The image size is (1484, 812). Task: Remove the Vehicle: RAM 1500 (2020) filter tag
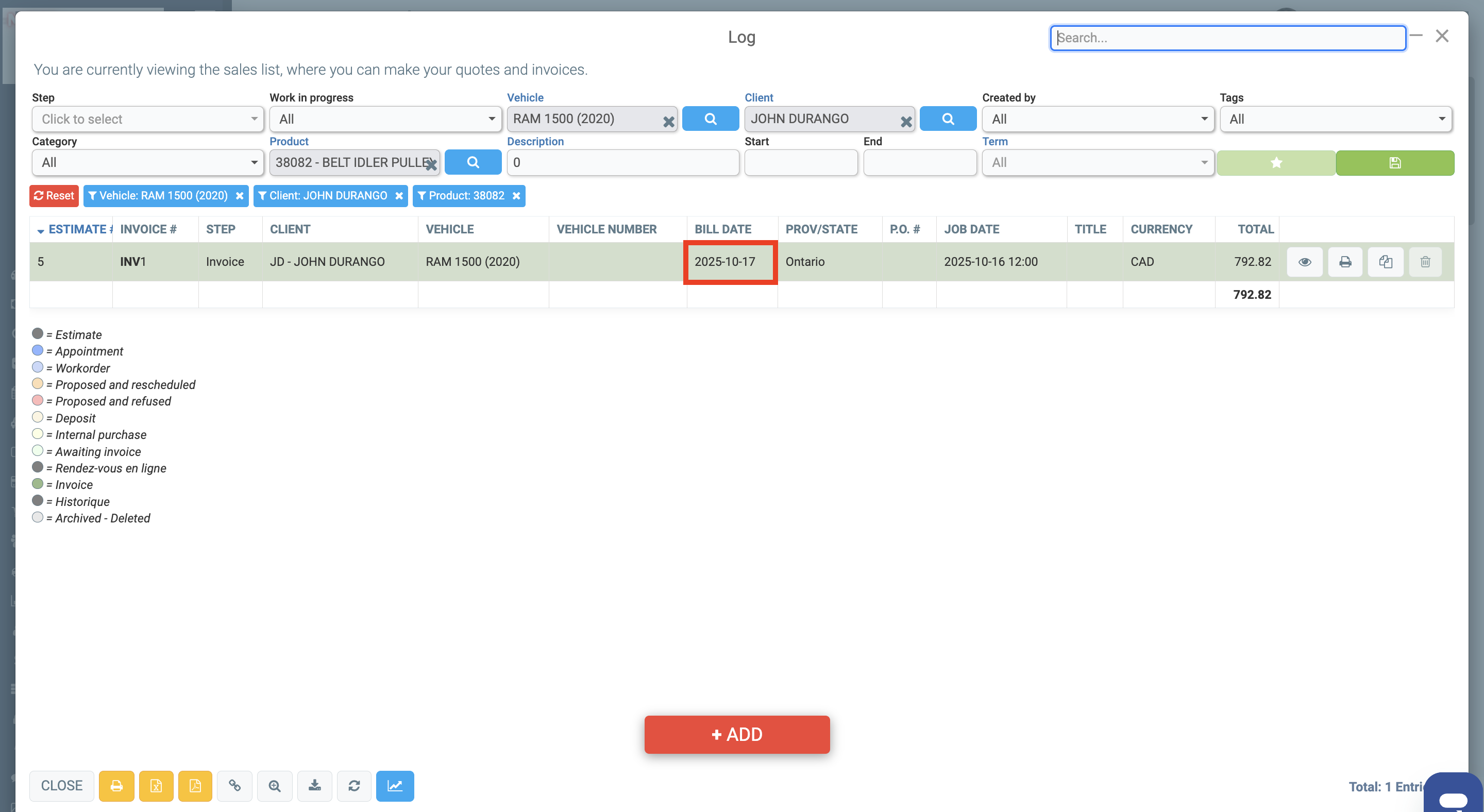(240, 196)
